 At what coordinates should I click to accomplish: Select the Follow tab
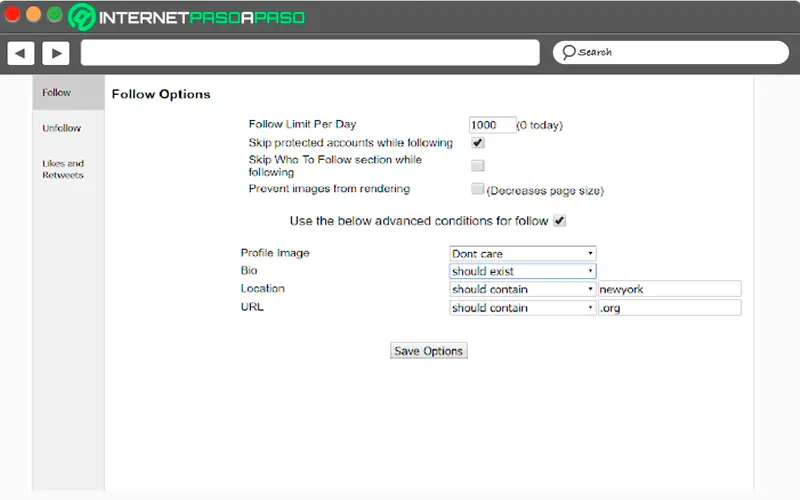click(x=57, y=93)
